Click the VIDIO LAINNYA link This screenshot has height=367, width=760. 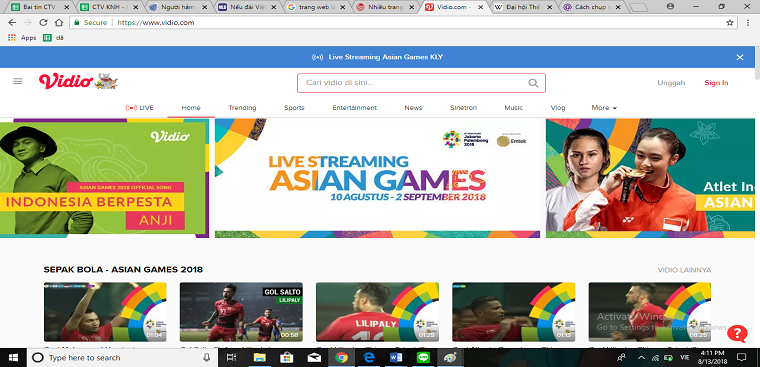coord(684,270)
